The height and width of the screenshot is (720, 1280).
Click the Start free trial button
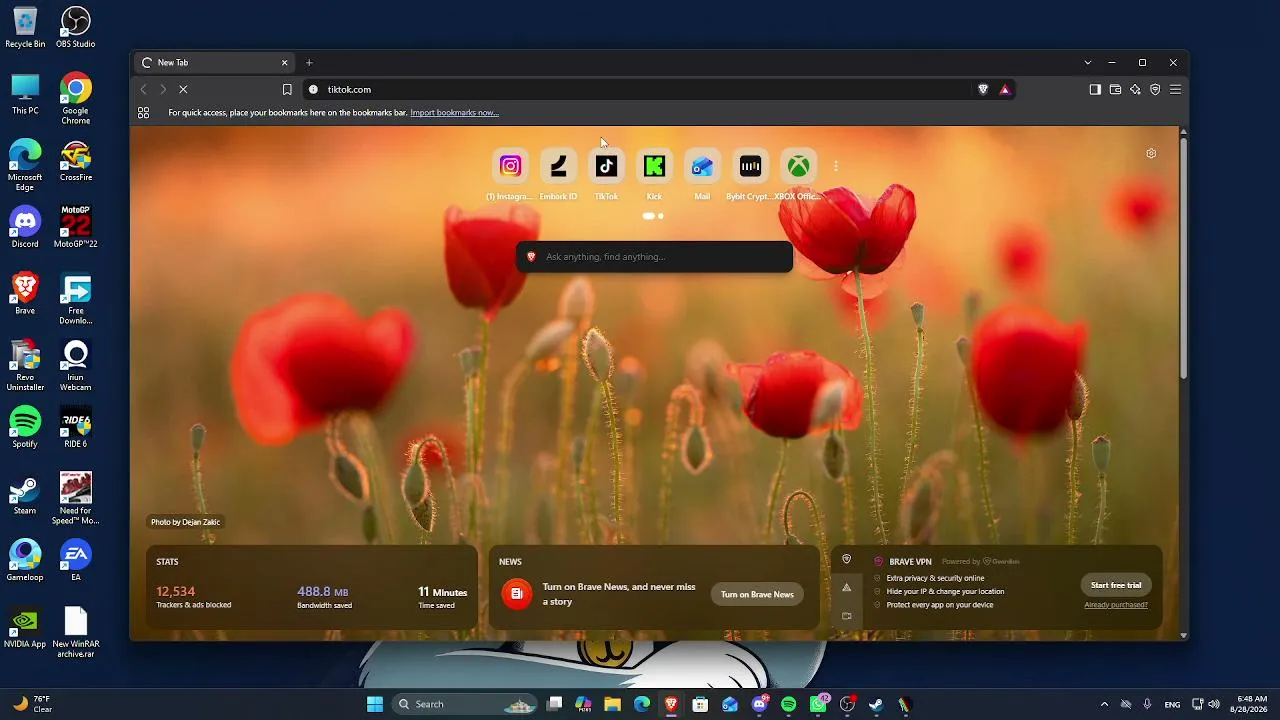tap(1116, 585)
